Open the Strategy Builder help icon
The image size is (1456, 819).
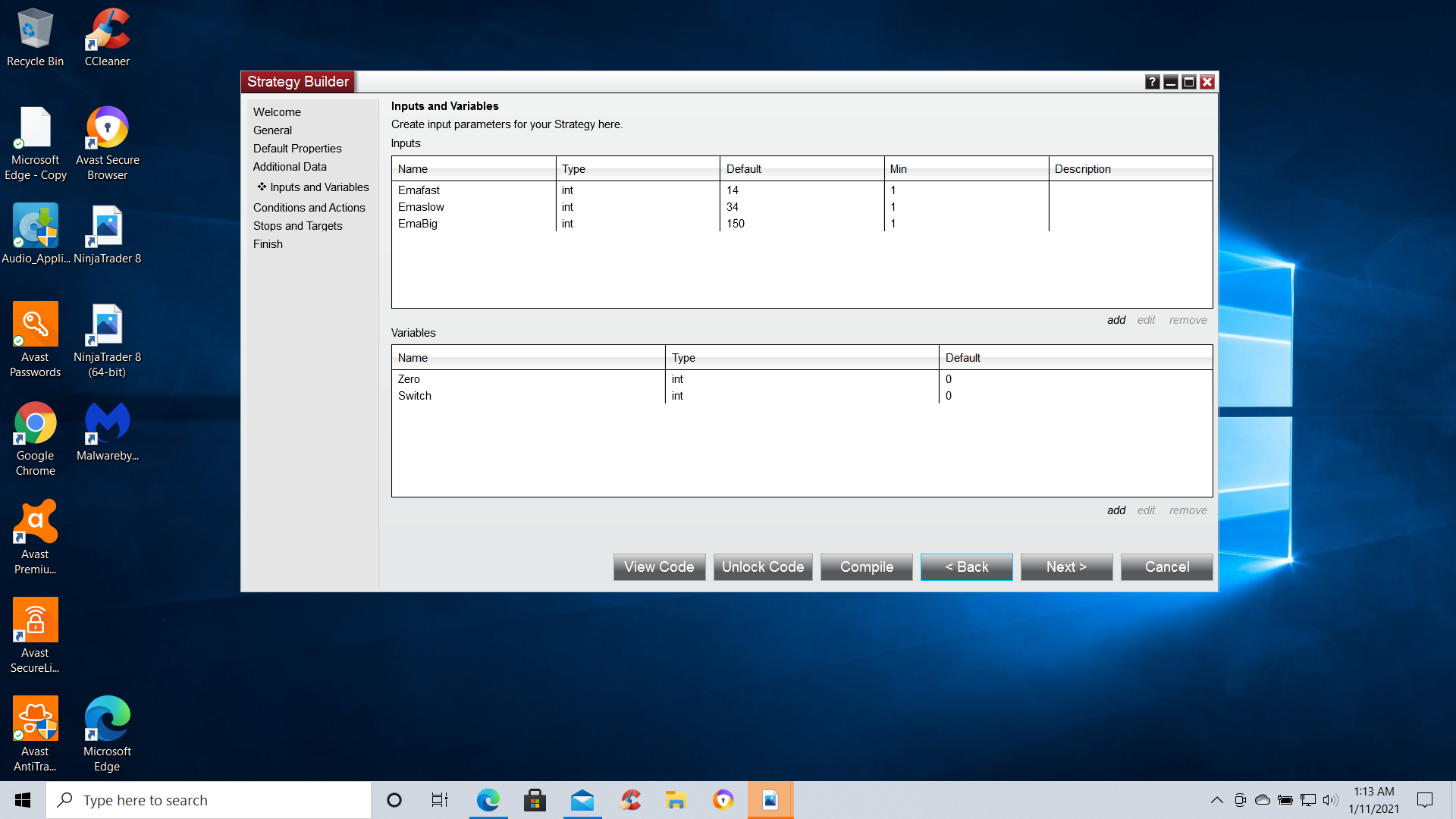1152,82
